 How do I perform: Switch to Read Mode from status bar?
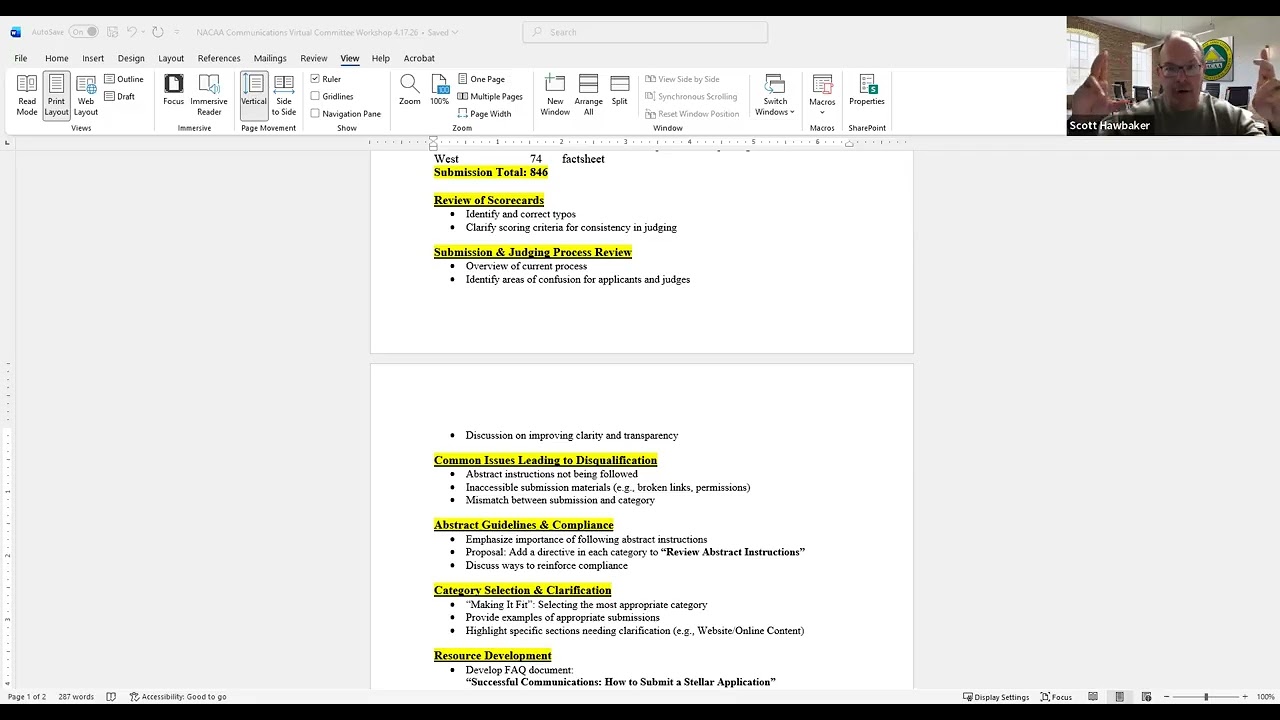tap(1093, 697)
